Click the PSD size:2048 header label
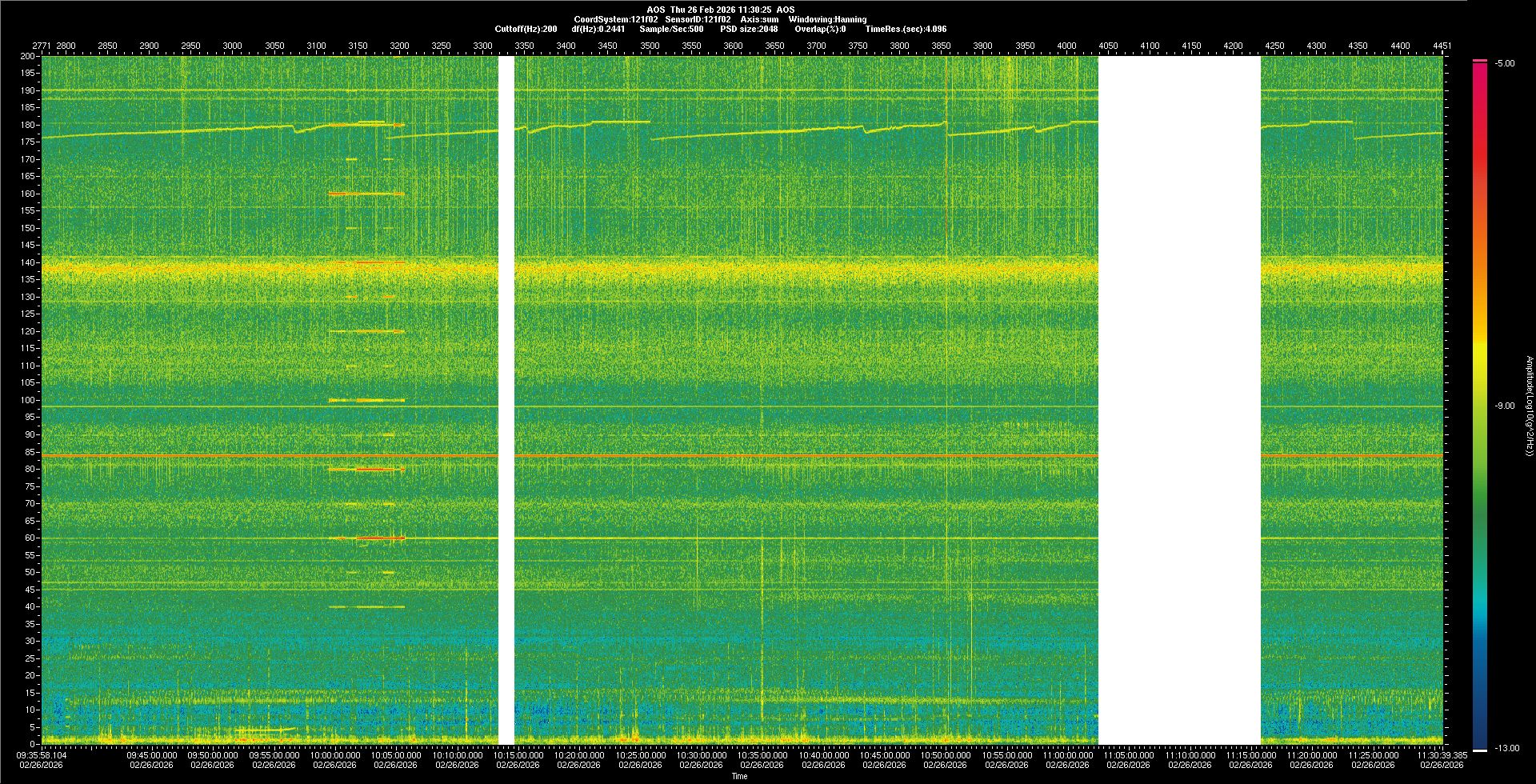Viewport: 1536px width, 784px height. 749,29
